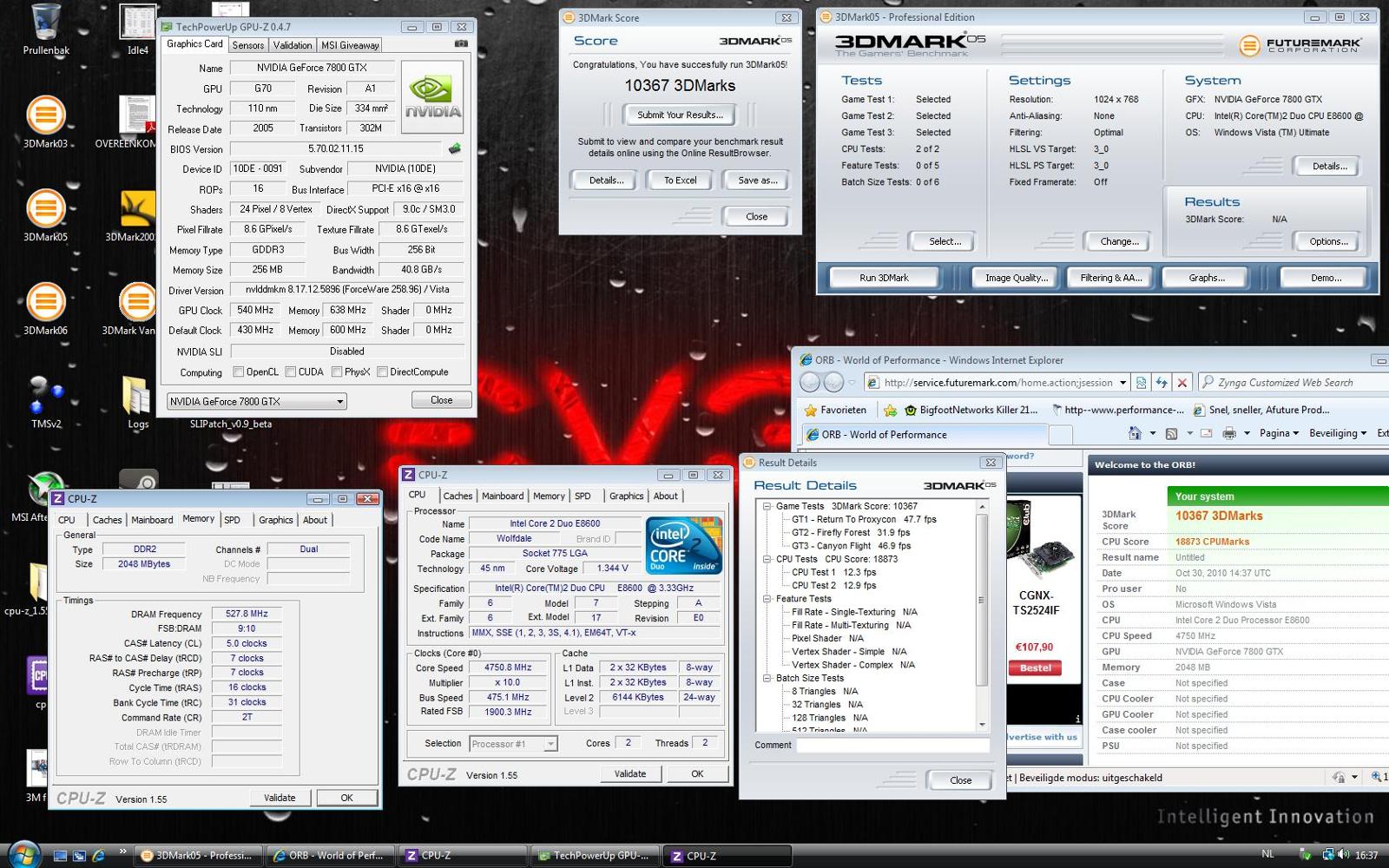Screen dimensions: 1389x868
Task: Click the red Bestel button in ad
Action: tap(1035, 668)
